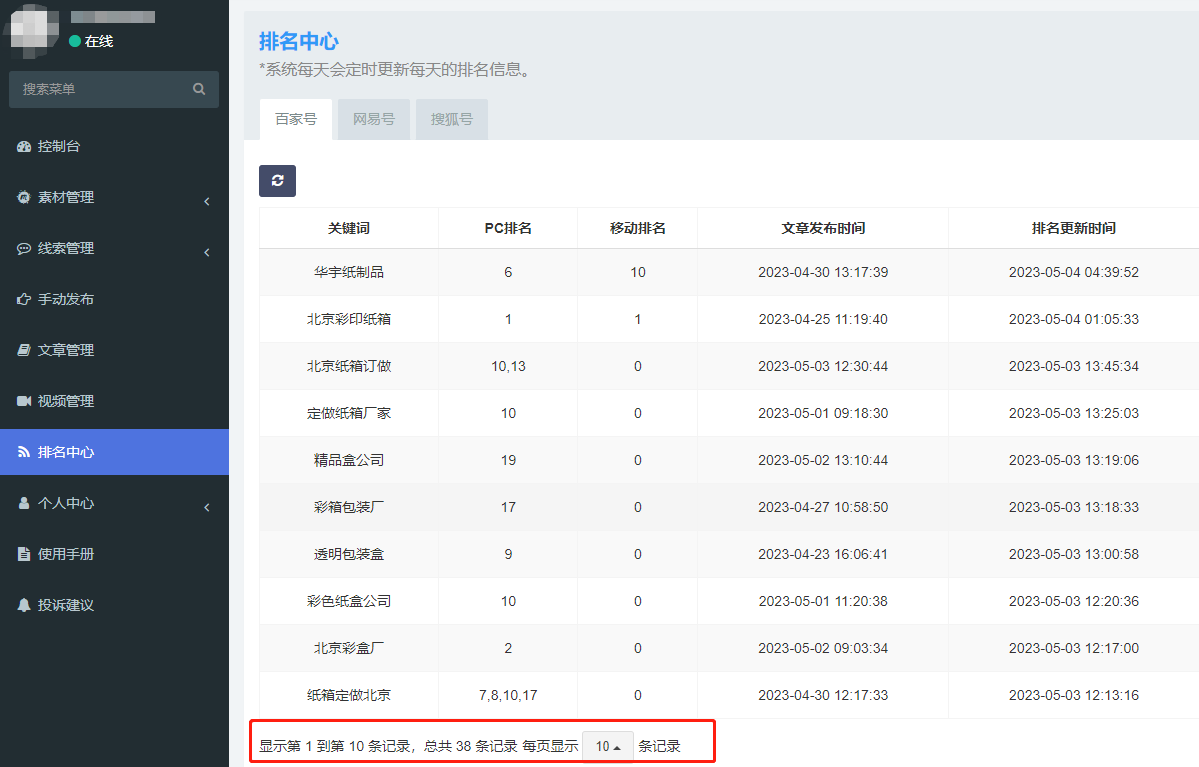
Task: Focus the 搜索菜单 search input field
Action: tap(100, 89)
